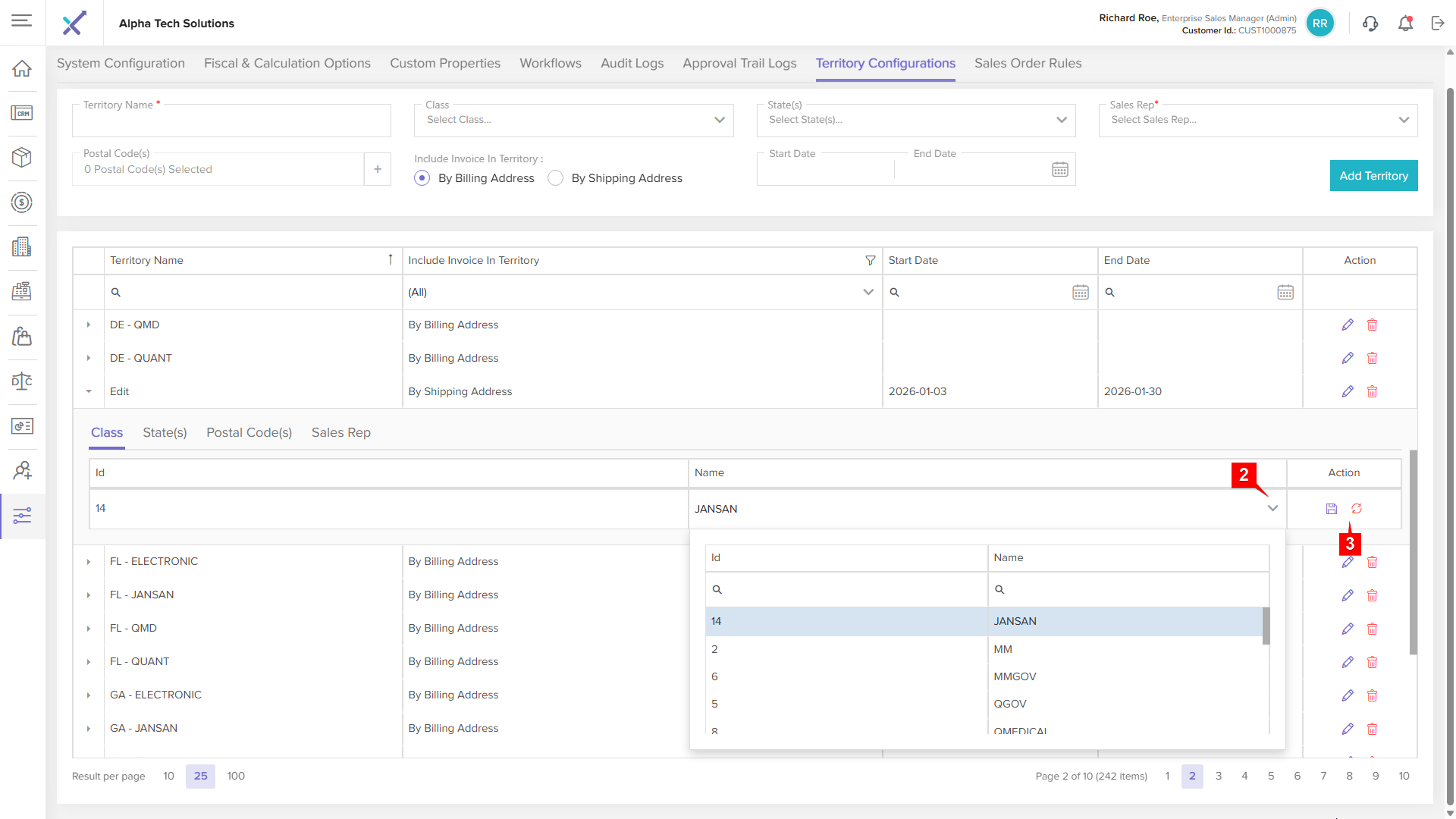Switch to the Sales Rep tab
Viewport: 1456px width, 819px height.
[340, 433]
